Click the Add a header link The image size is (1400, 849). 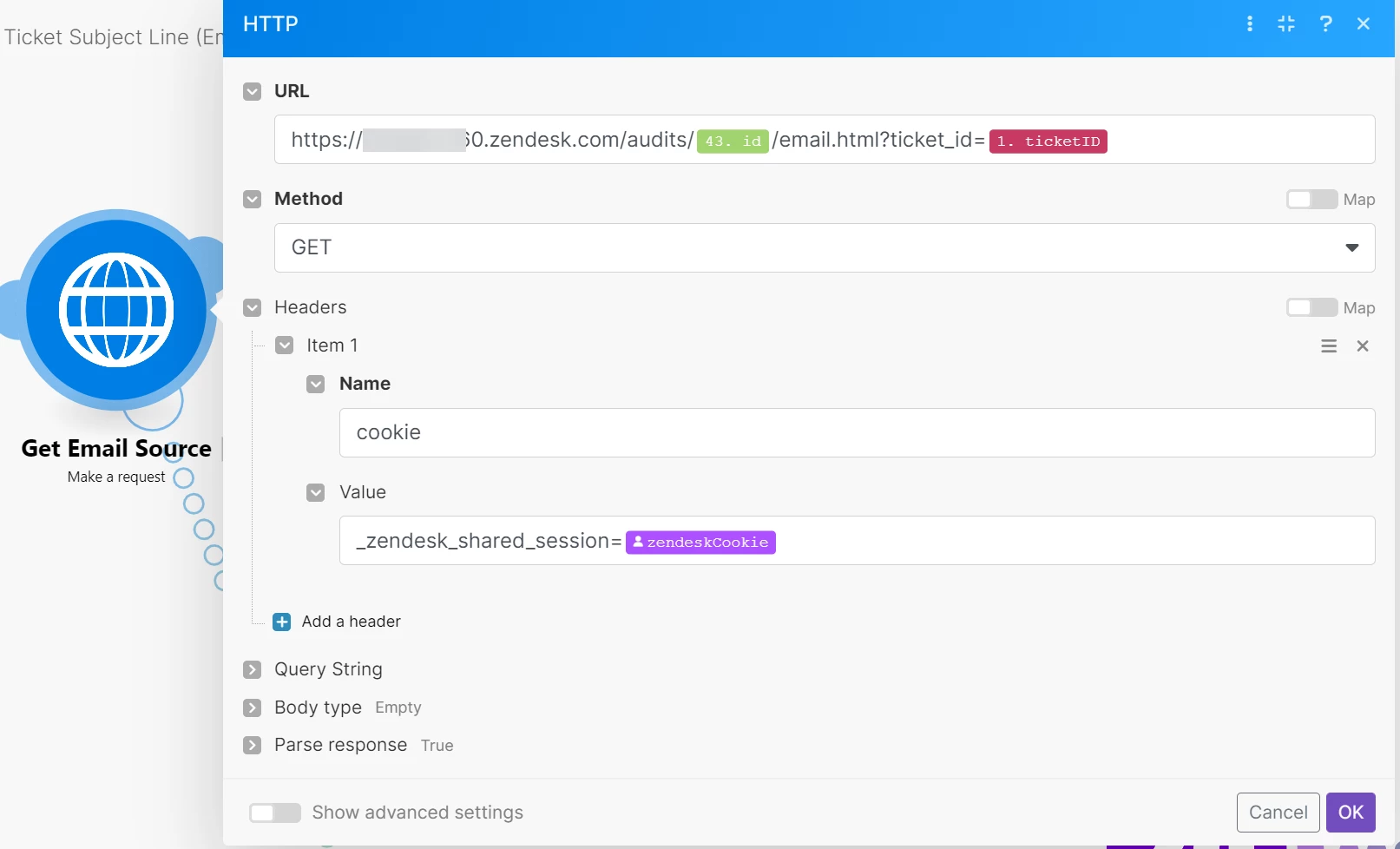pyautogui.click(x=352, y=622)
